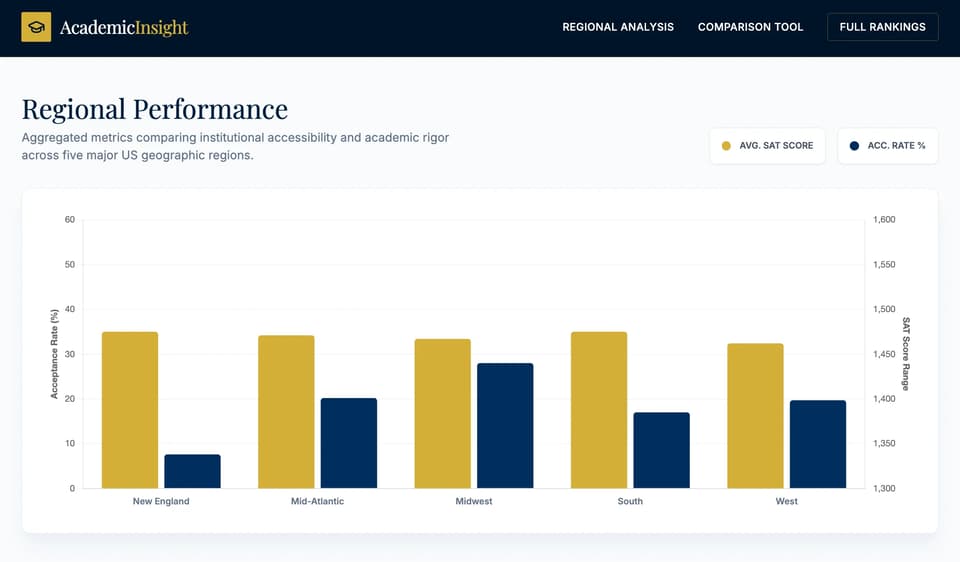Toggle the Acc. Rate % legend
This screenshot has width=960, height=562.
pos(887,146)
